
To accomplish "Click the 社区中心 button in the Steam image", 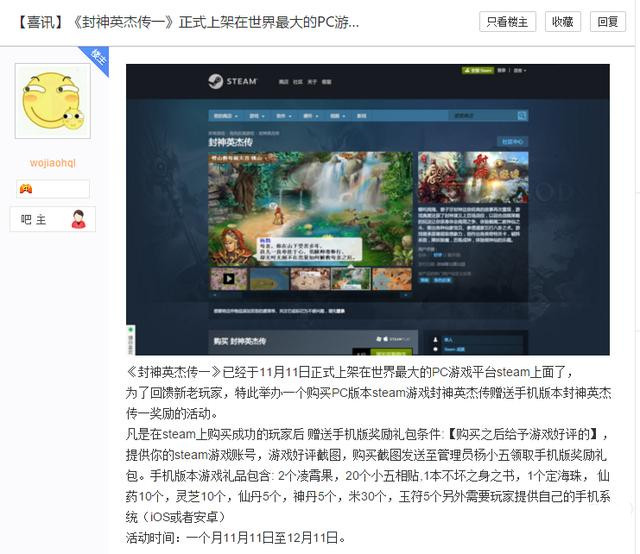I will [513, 141].
